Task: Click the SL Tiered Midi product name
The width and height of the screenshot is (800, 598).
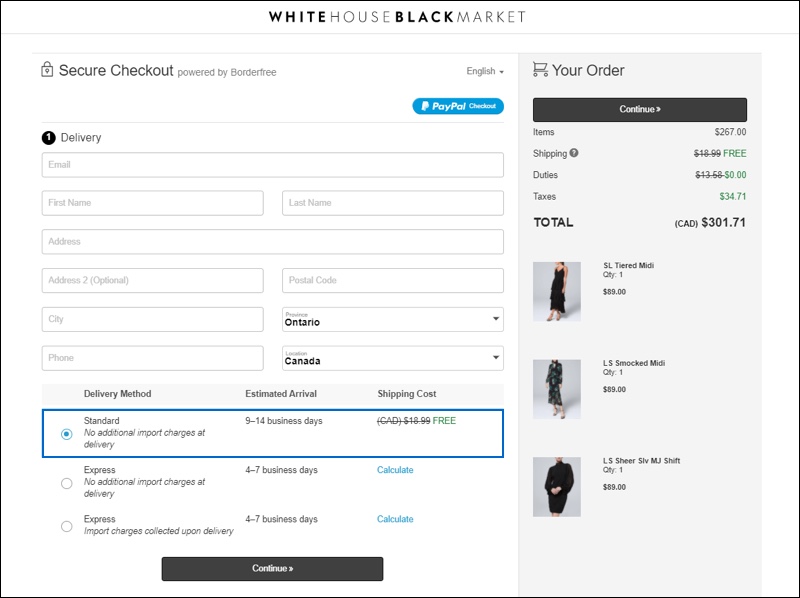Action: [629, 265]
